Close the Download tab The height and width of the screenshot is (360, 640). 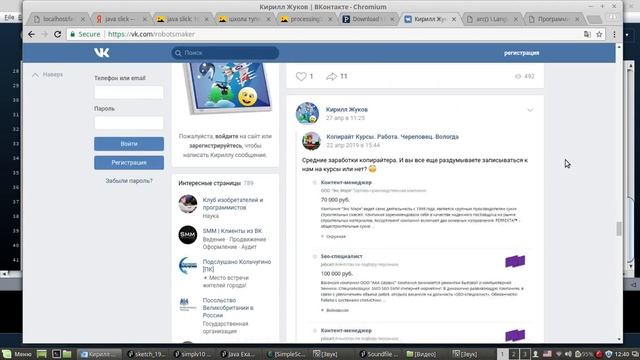(x=392, y=19)
